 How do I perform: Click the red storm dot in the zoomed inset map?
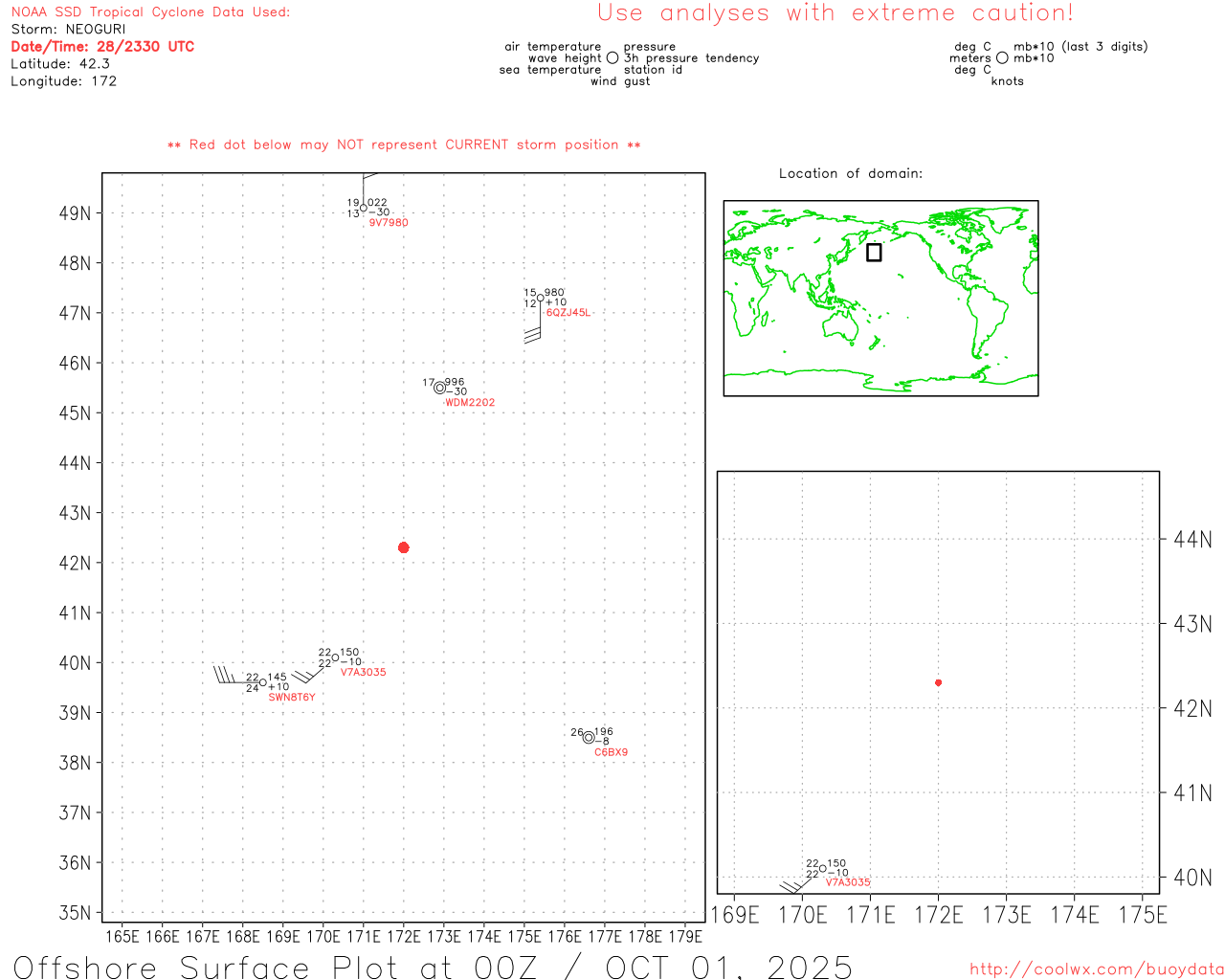[938, 682]
